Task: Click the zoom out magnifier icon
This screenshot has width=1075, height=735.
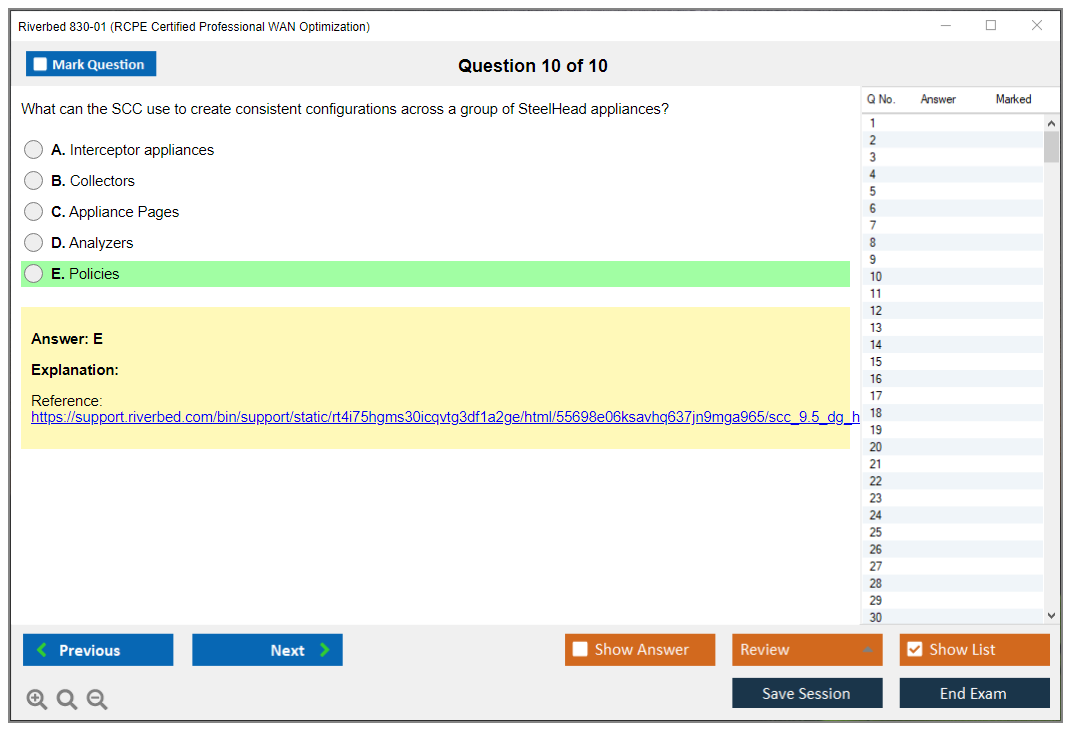Action: point(97,700)
